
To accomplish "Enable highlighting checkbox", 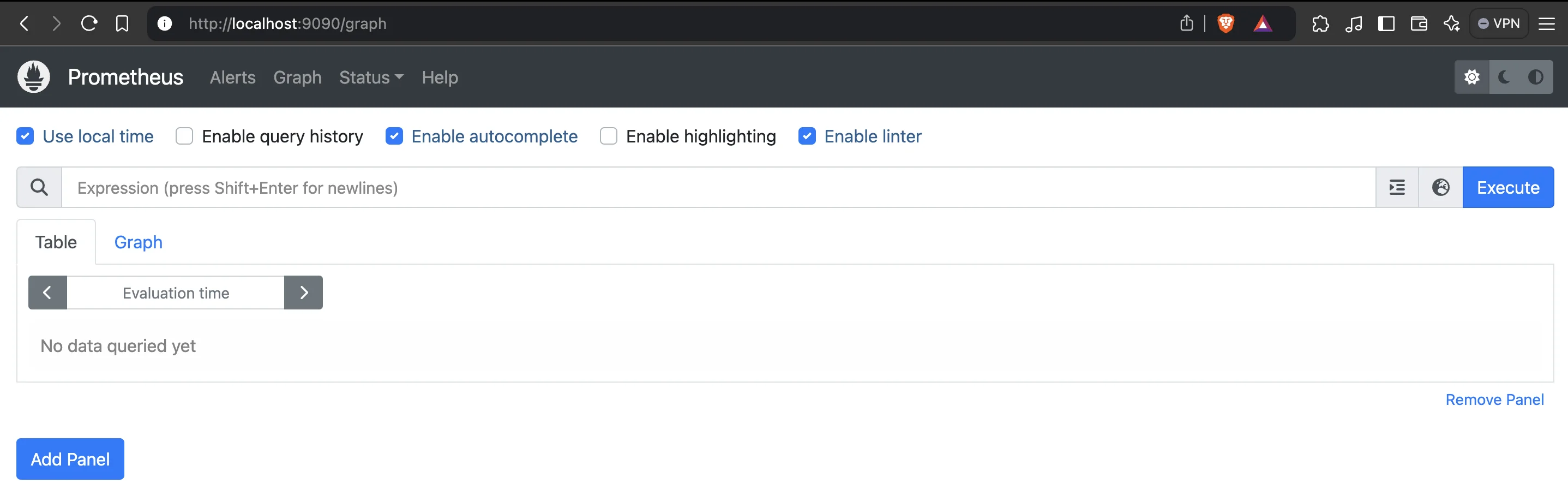I will click(609, 136).
